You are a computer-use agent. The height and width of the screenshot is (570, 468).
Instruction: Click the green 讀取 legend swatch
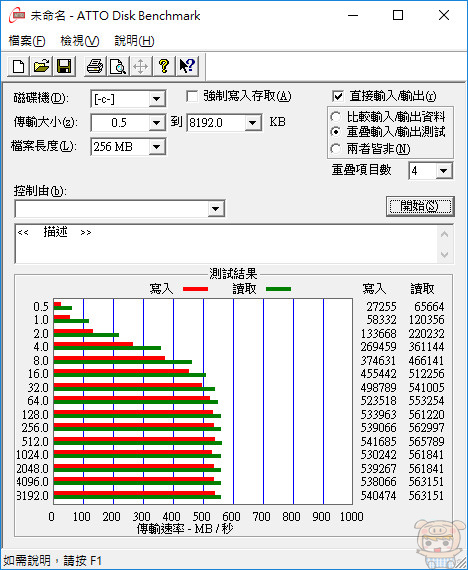(279, 289)
